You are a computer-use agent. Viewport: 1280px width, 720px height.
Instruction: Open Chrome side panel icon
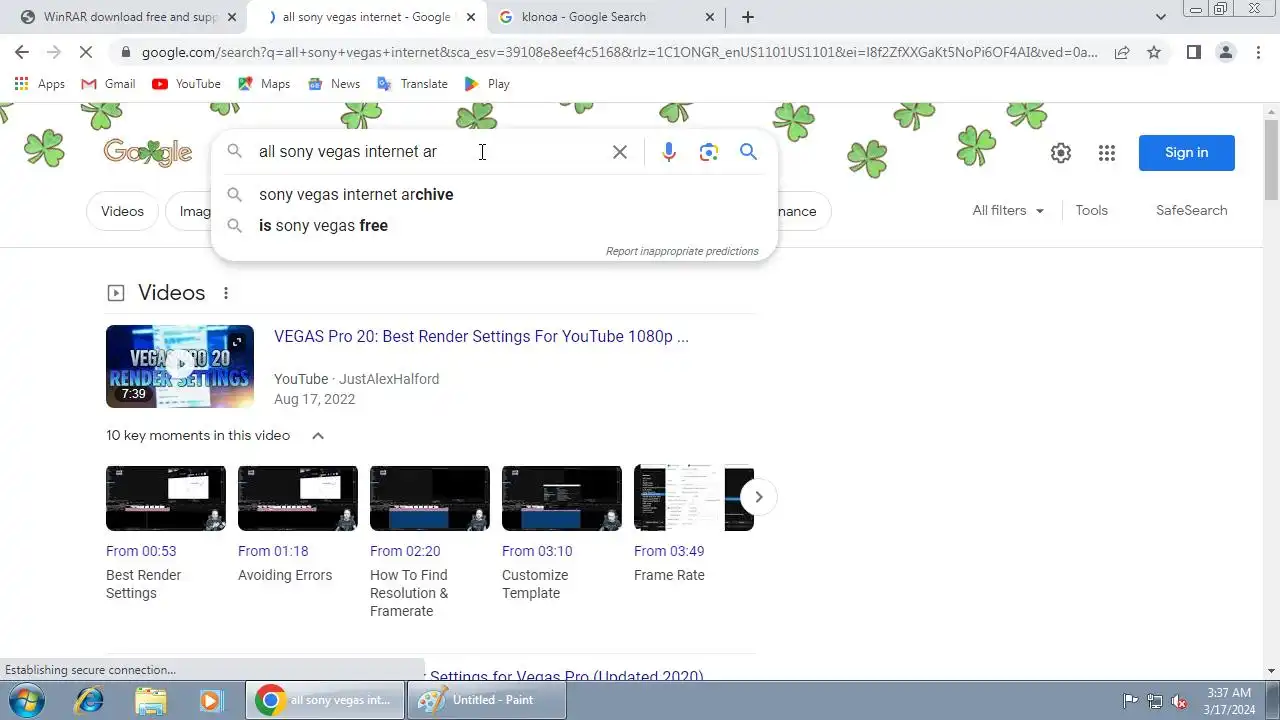pos(1194,52)
